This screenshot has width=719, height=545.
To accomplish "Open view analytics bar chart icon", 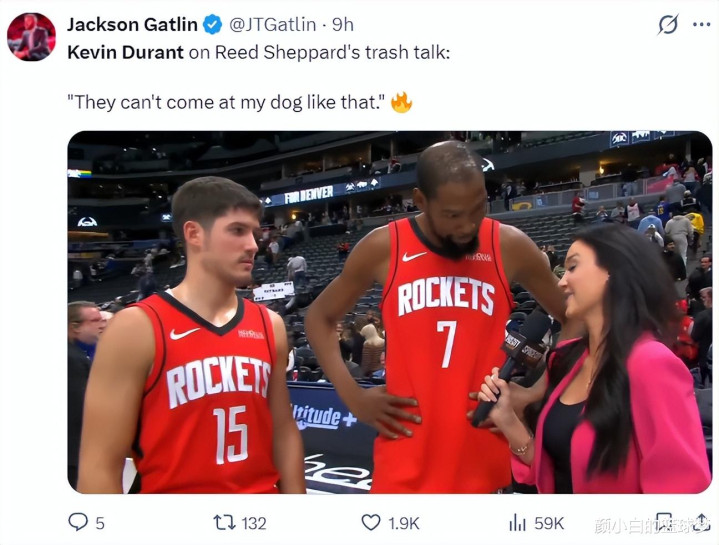I will (x=517, y=522).
